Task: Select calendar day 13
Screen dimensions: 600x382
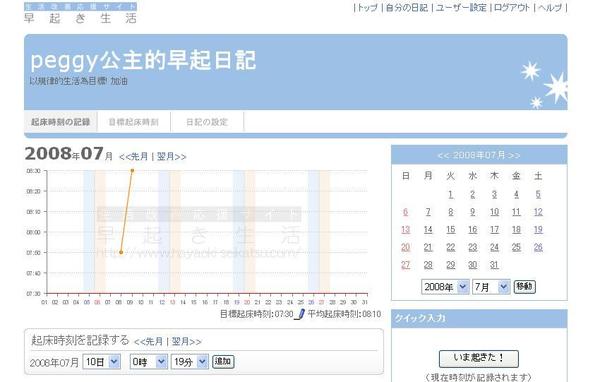Action: click(x=406, y=230)
